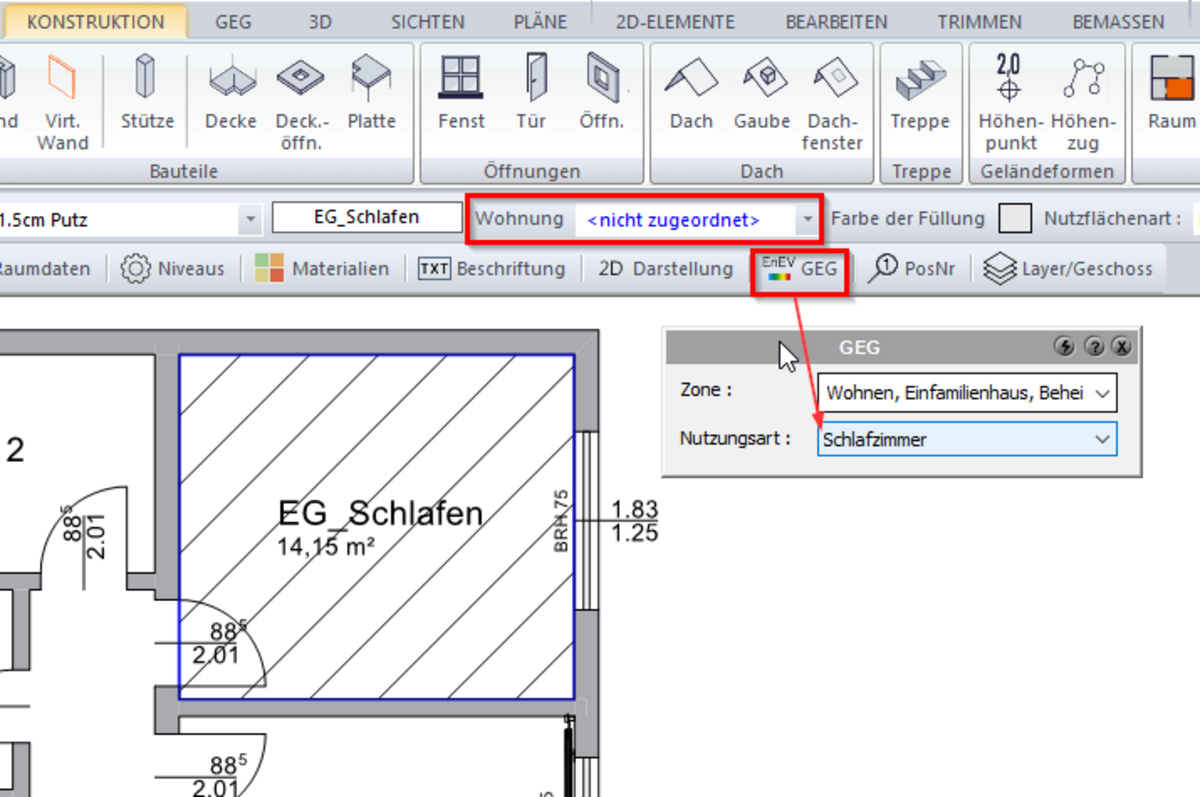Click the EG_Schlafen room name field
Viewport: 1200px width, 797px height.
[x=366, y=218]
